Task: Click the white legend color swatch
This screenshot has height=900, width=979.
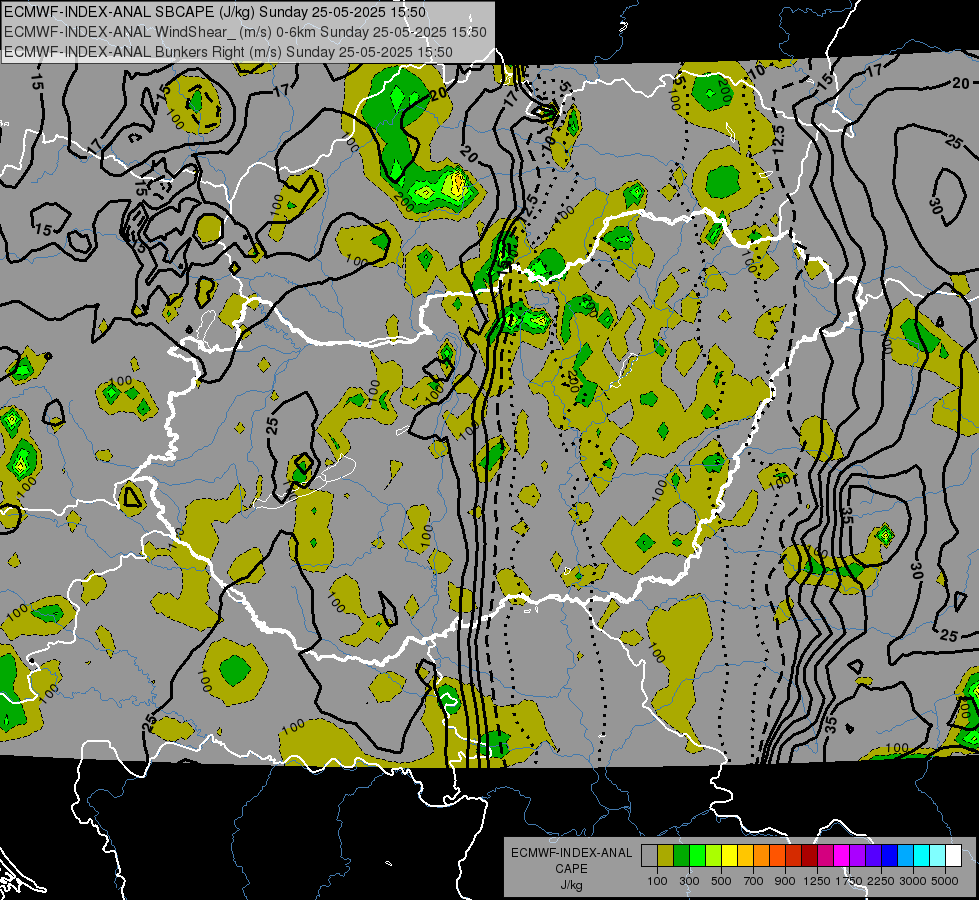Action: [953, 856]
